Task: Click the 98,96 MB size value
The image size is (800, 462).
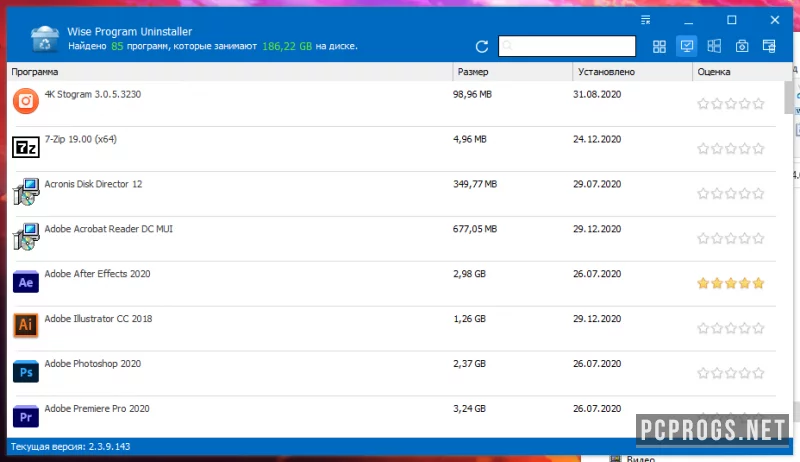Action: pyautogui.click(x=472, y=94)
